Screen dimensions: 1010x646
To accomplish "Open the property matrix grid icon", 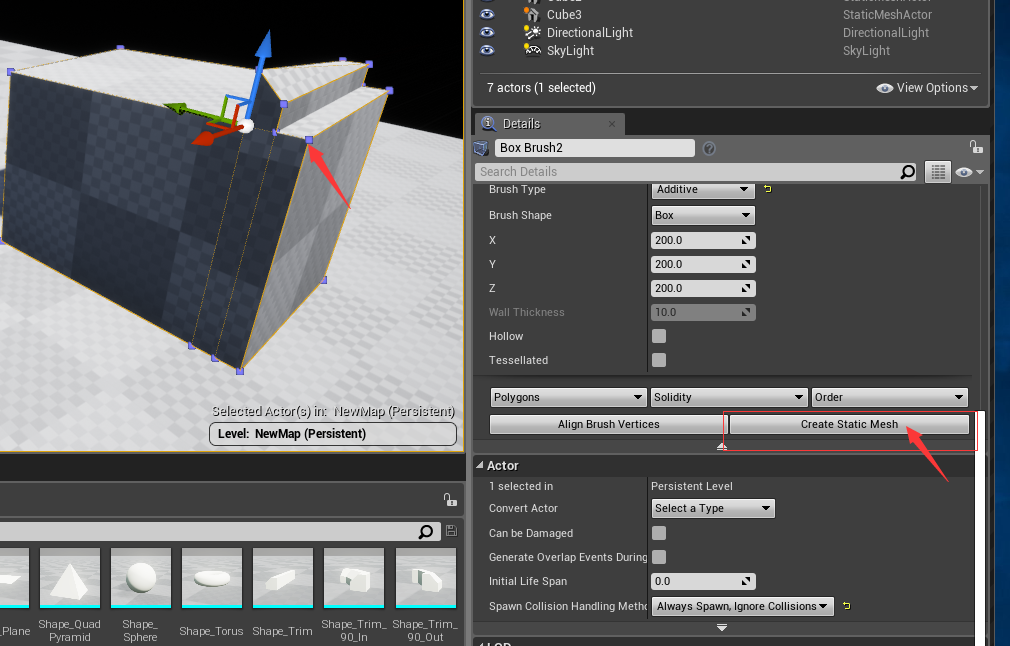I will [937, 172].
